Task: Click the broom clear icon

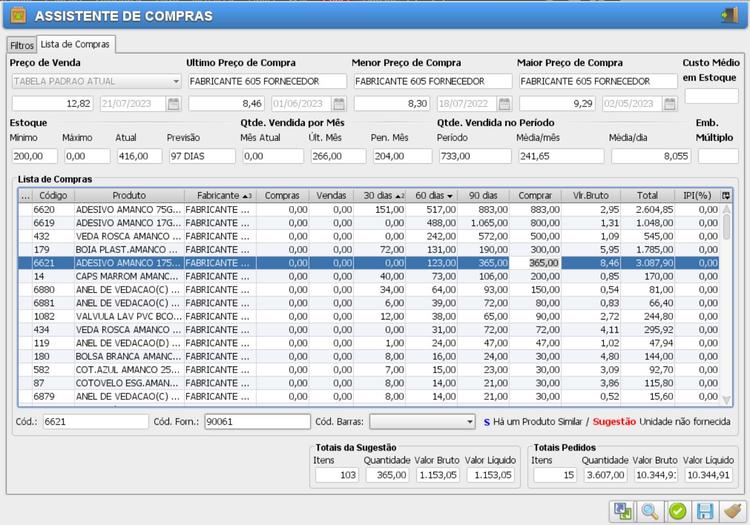Action: 732,511
